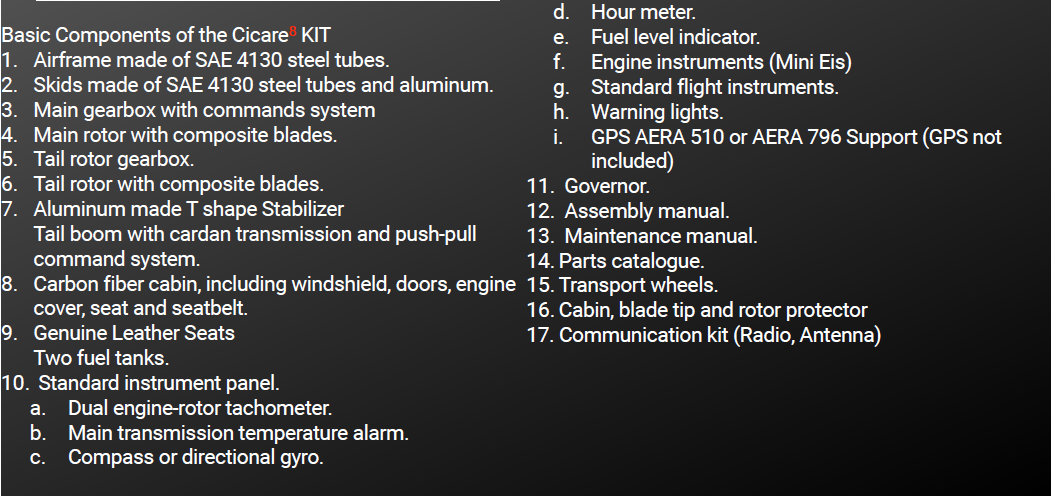The image size is (1052, 496).
Task: Select the Two fuel tanks line
Action: point(101,358)
